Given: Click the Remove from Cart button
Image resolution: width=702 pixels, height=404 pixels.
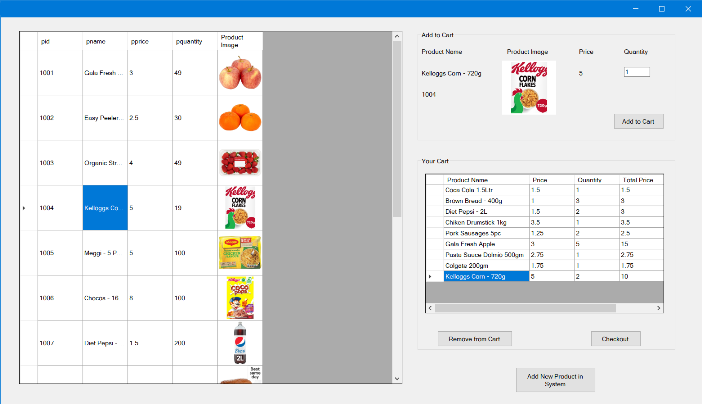Looking at the screenshot, I should [474, 339].
